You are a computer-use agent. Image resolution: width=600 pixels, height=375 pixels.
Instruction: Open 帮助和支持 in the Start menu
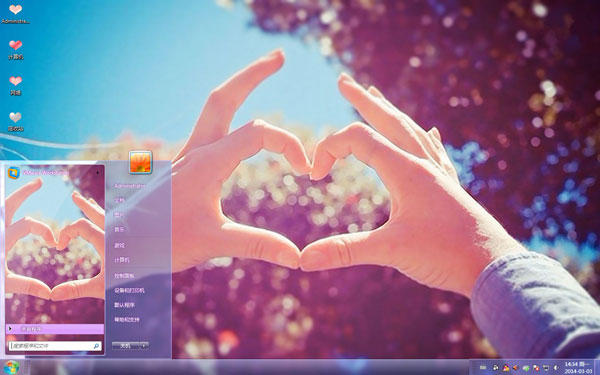(x=127, y=320)
